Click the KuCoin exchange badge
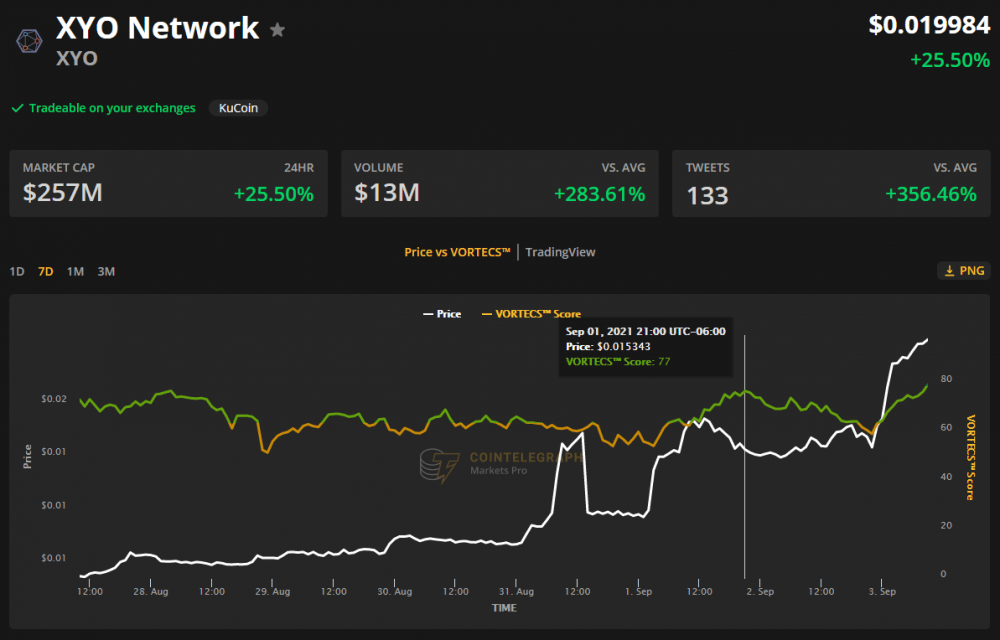The width and height of the screenshot is (1000, 640). point(239,108)
